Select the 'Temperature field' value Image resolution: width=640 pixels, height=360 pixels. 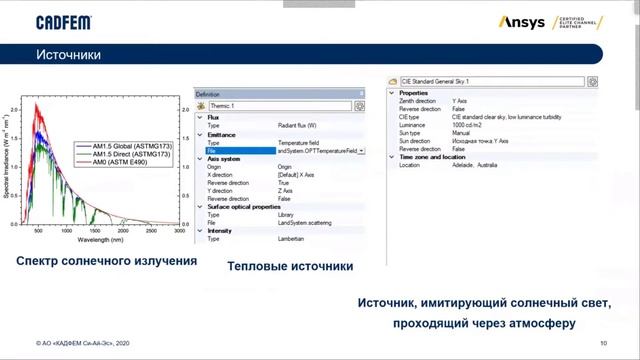(x=298, y=143)
